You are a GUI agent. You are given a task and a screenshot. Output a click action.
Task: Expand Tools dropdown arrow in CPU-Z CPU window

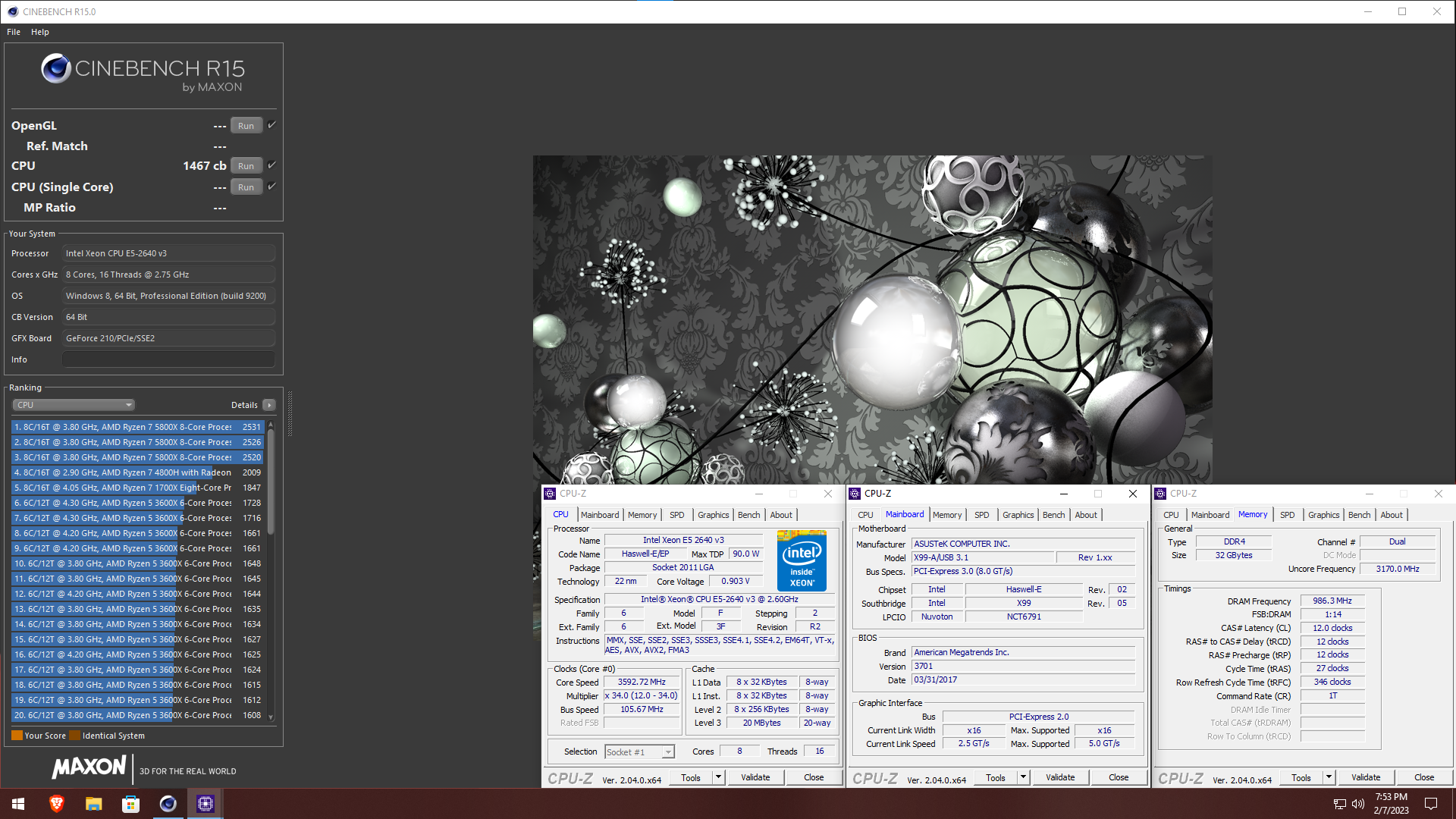click(718, 777)
